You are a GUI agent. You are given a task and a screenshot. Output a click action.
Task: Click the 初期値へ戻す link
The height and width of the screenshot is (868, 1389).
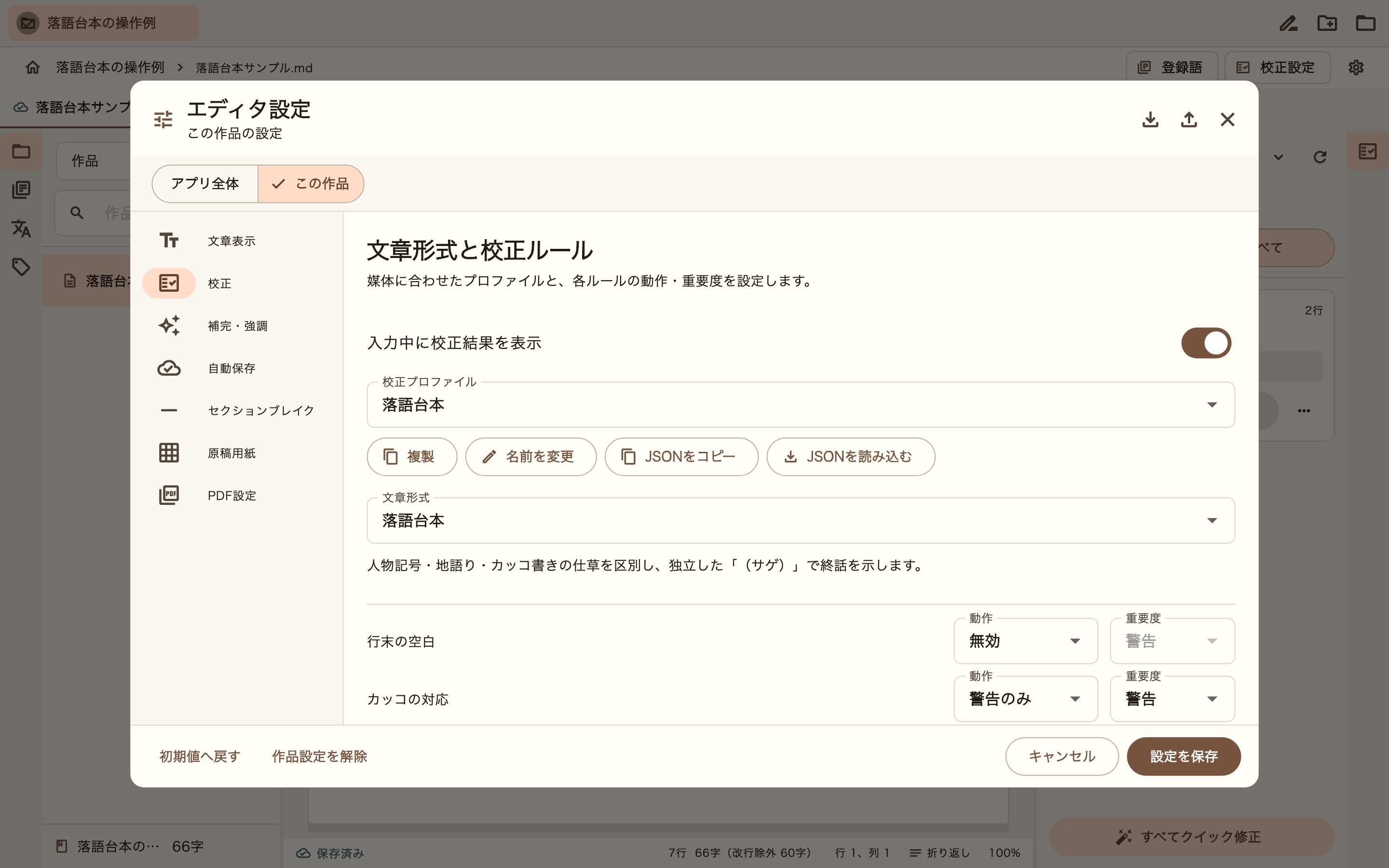[x=200, y=756]
